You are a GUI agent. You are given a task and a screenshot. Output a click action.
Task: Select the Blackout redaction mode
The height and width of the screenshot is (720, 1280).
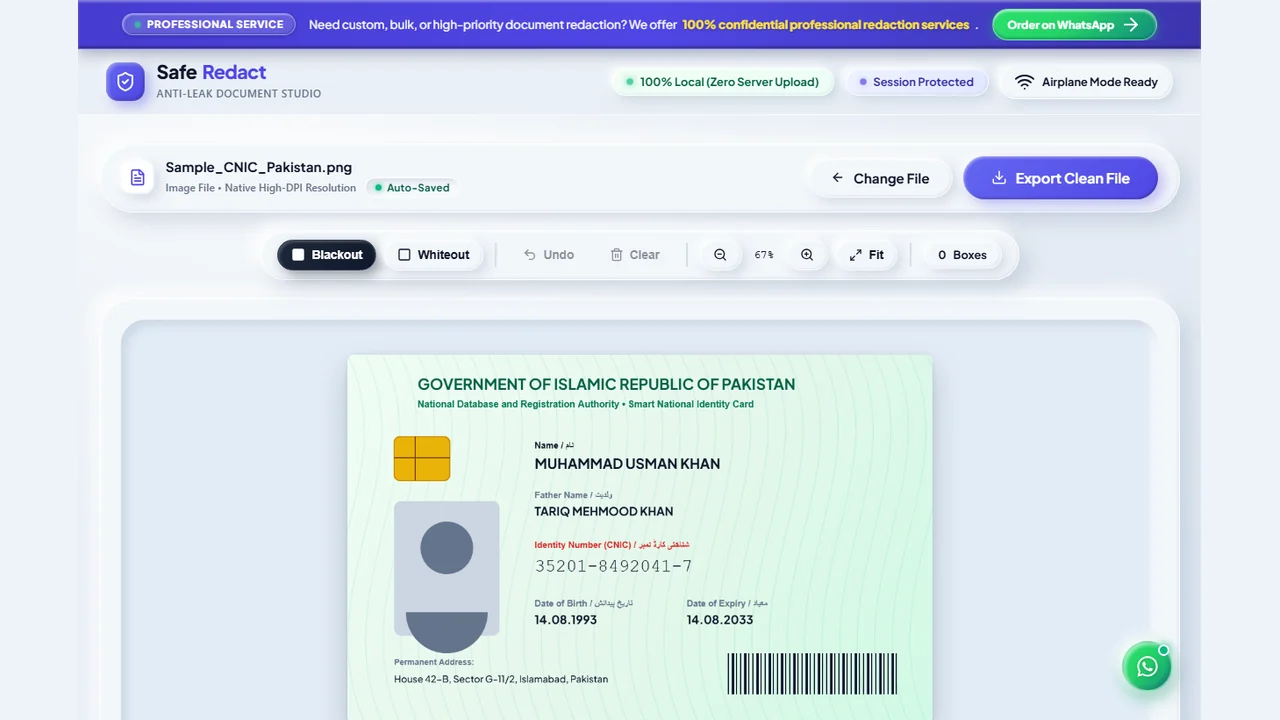pyautogui.click(x=327, y=255)
